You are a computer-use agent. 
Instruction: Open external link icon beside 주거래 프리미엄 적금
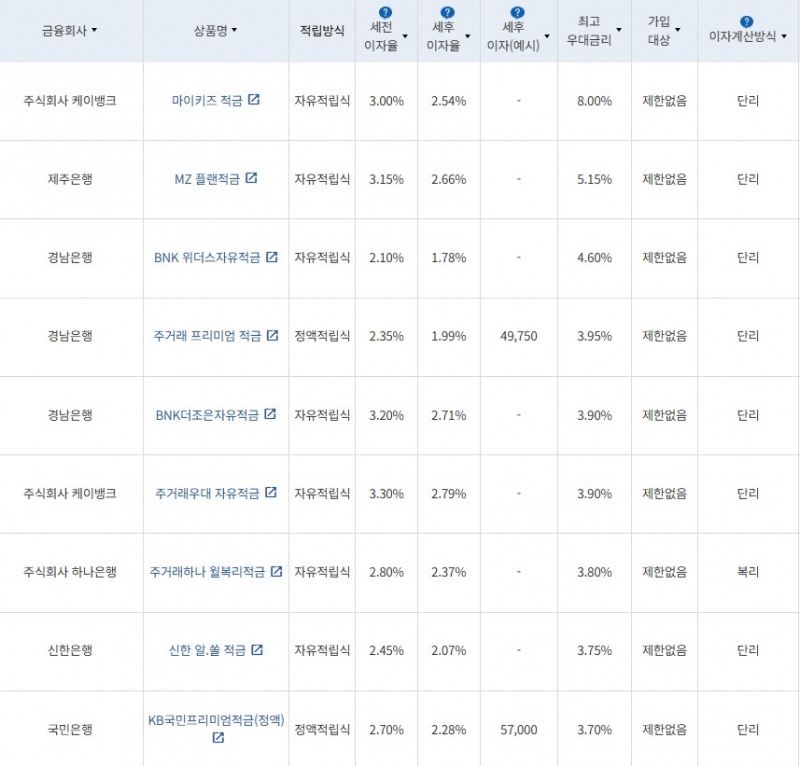click(x=272, y=335)
